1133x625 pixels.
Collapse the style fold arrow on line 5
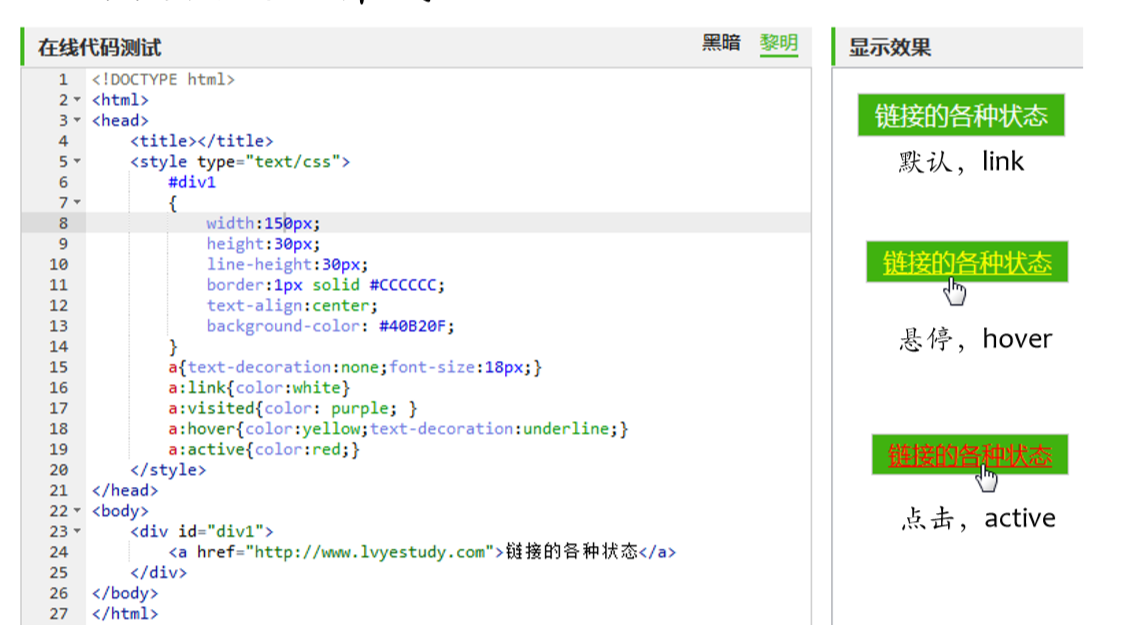[x=77, y=161]
